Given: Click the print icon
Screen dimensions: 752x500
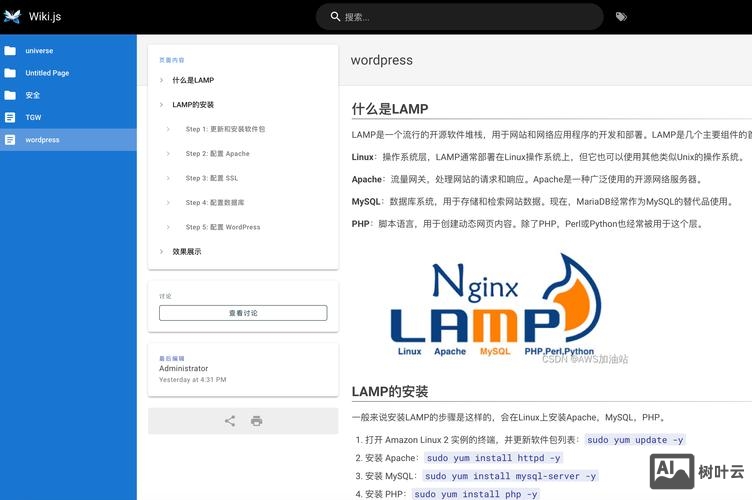Looking at the screenshot, I should pos(257,421).
